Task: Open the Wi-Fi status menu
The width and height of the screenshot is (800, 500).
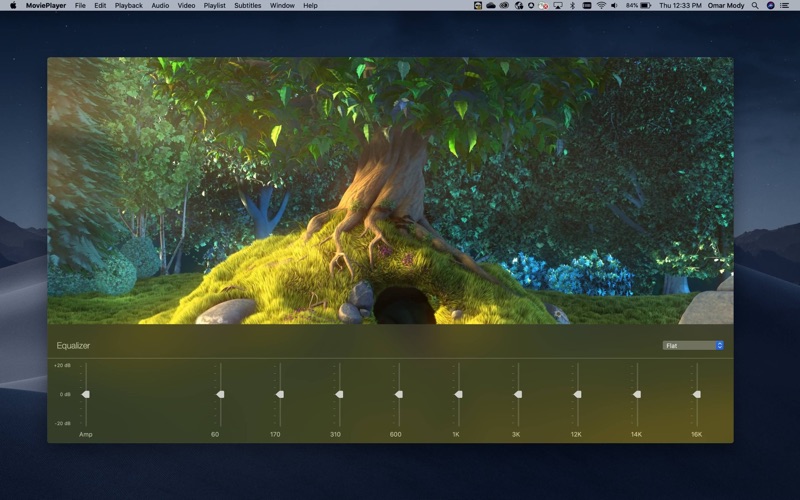Action: coord(602,6)
